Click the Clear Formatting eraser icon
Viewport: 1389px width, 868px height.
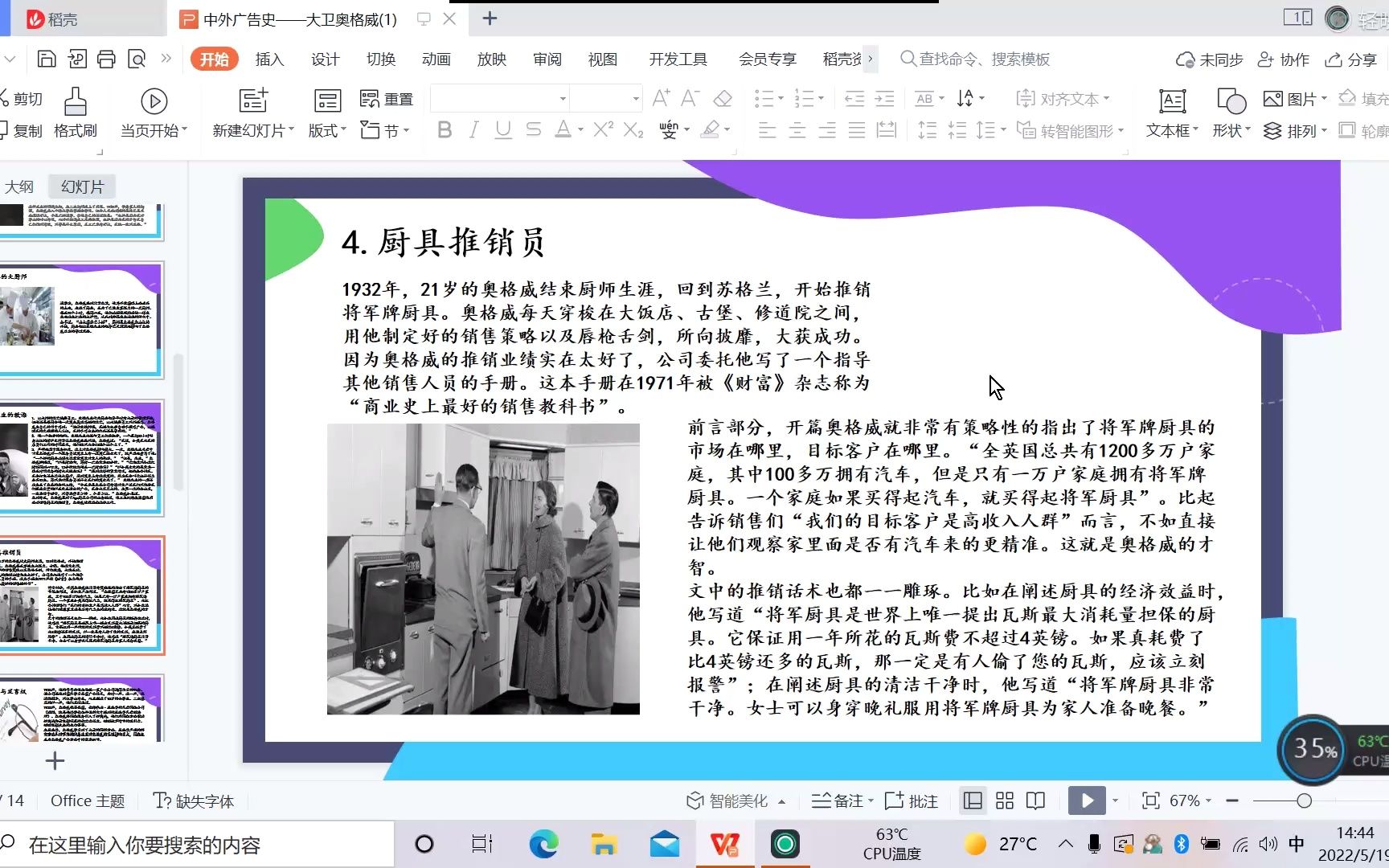[x=723, y=98]
